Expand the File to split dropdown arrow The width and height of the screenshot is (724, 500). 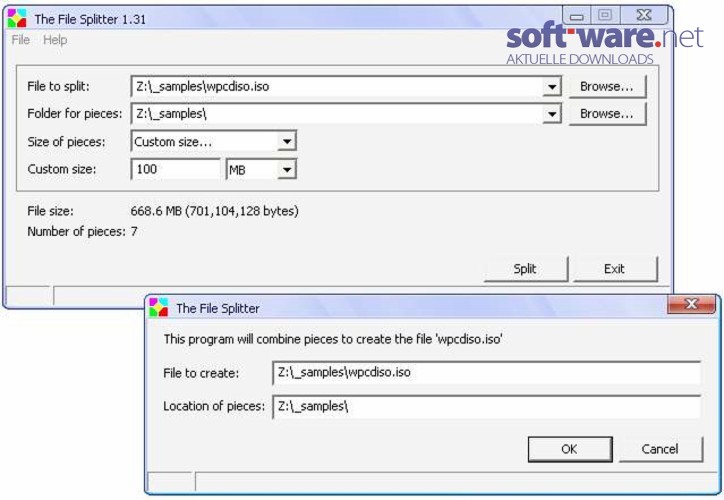[552, 86]
